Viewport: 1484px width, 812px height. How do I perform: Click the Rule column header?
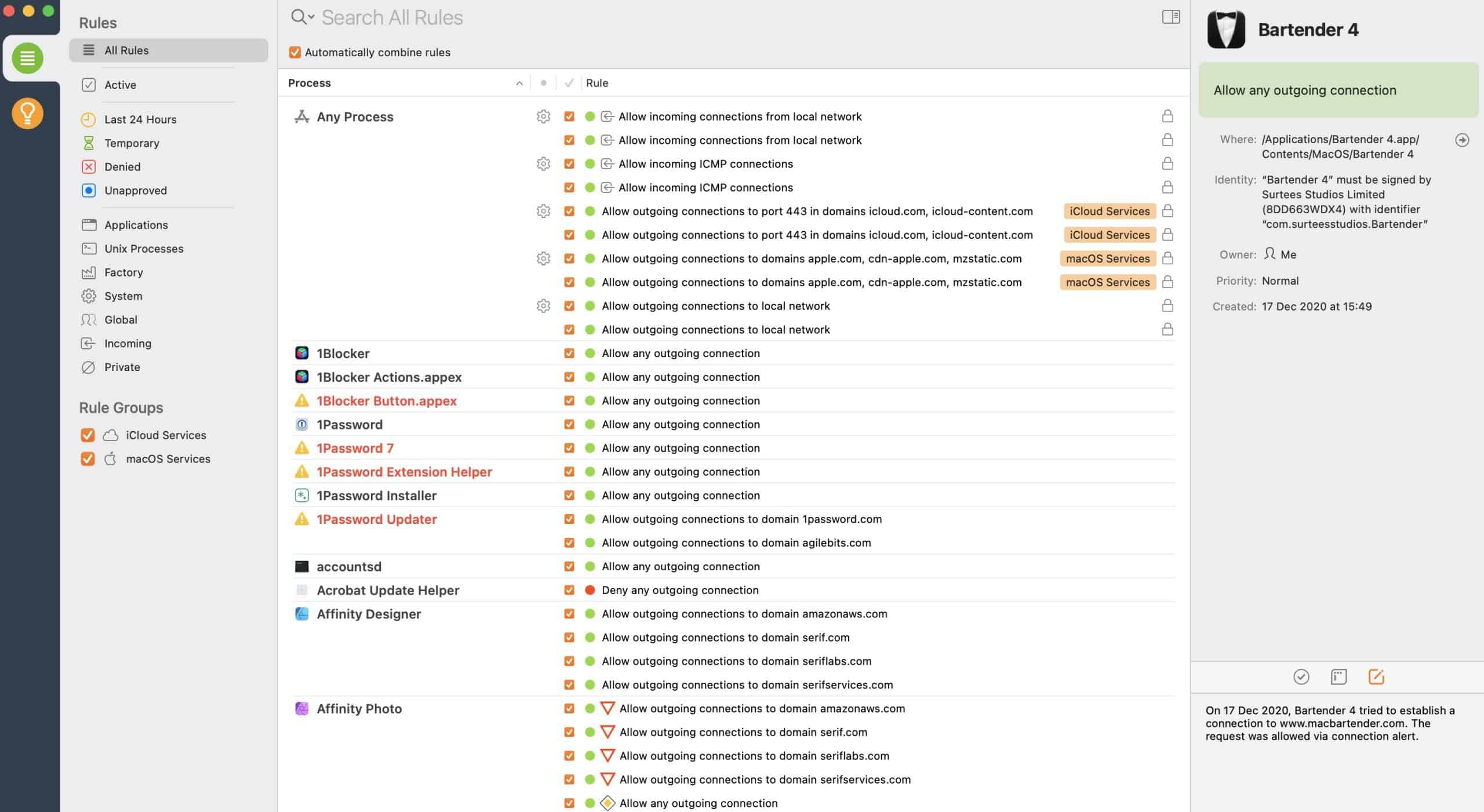tap(596, 83)
